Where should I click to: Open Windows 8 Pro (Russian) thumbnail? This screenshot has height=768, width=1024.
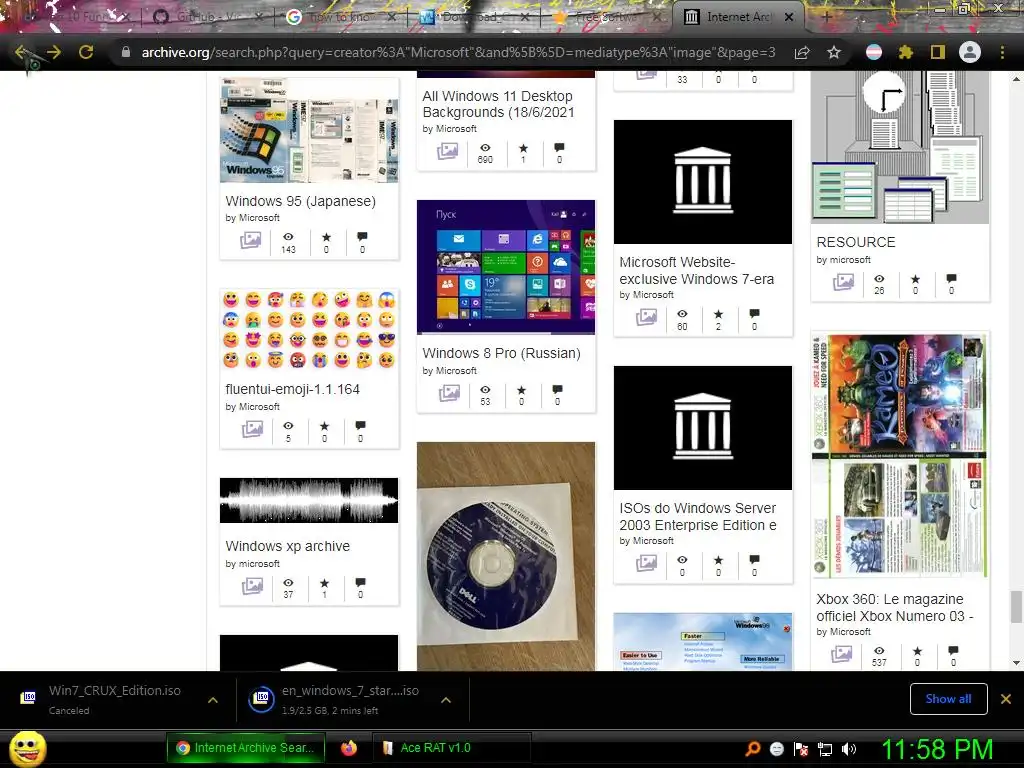tap(505, 267)
